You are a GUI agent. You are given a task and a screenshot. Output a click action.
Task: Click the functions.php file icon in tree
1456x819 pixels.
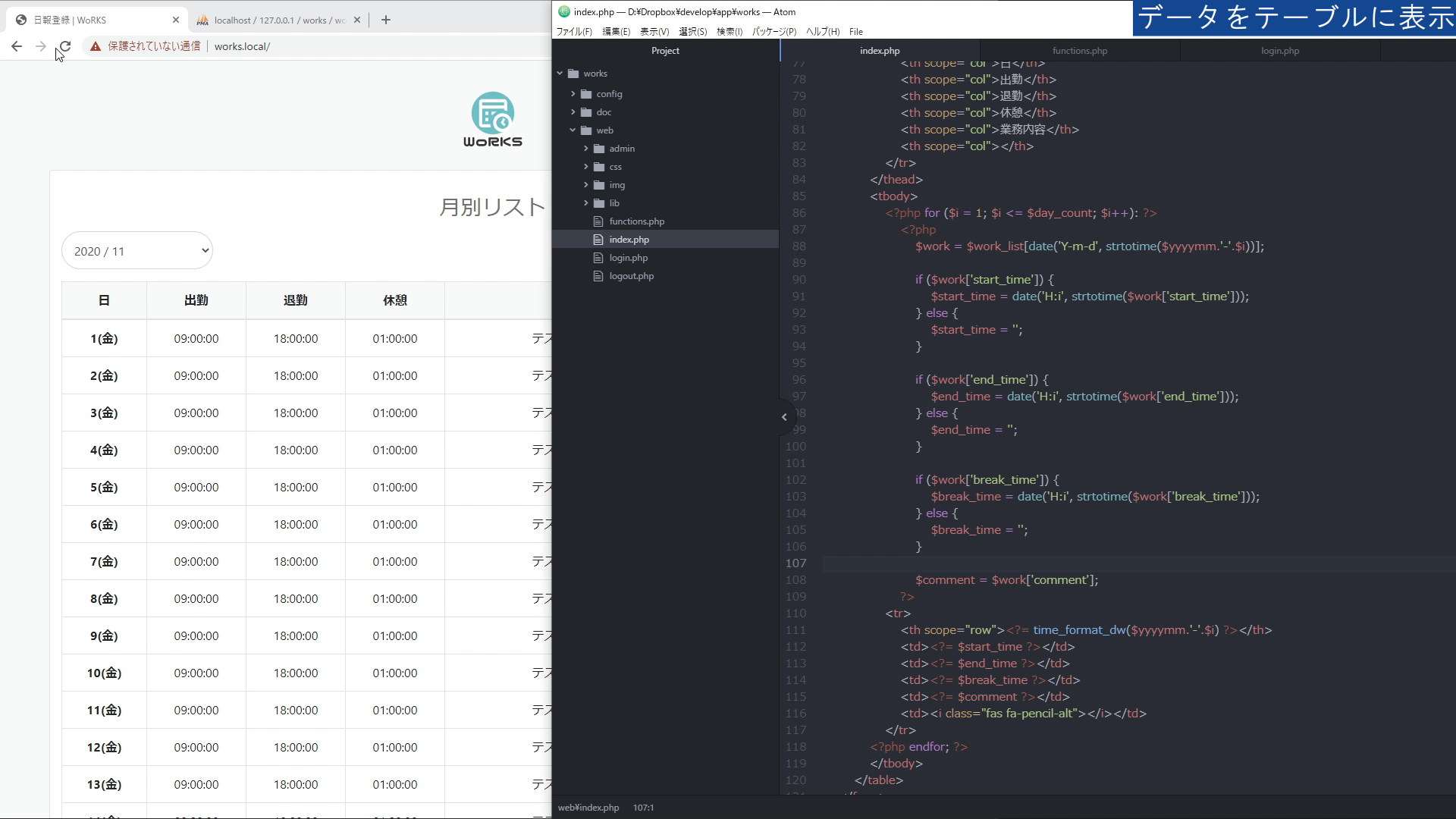(x=598, y=221)
